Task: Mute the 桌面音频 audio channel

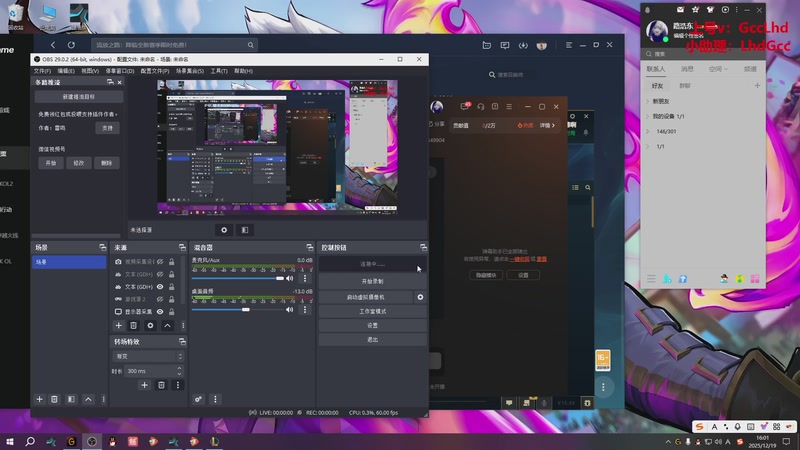Action: click(x=289, y=310)
